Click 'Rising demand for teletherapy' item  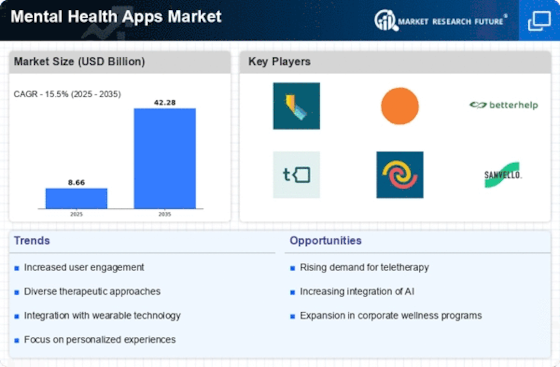[x=364, y=267]
